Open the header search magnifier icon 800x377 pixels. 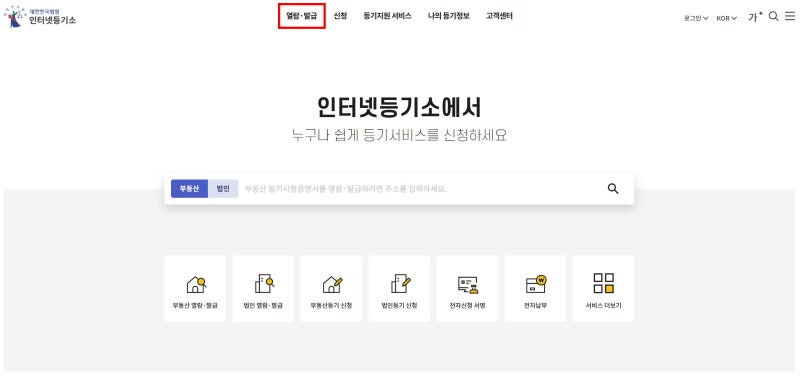[773, 16]
